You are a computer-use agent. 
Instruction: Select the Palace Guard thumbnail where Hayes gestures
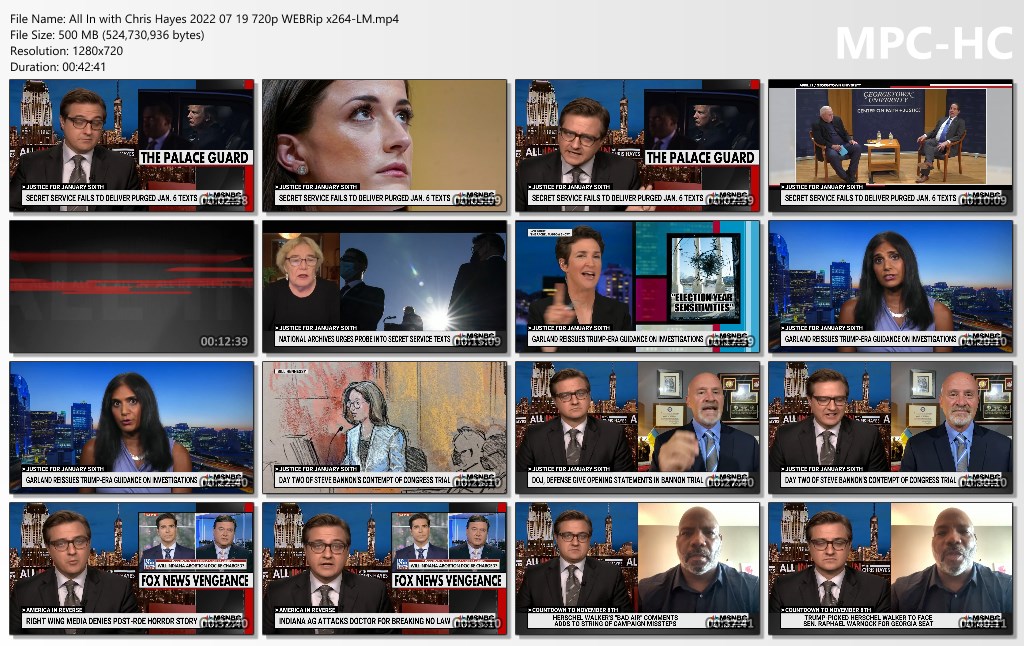pos(637,146)
